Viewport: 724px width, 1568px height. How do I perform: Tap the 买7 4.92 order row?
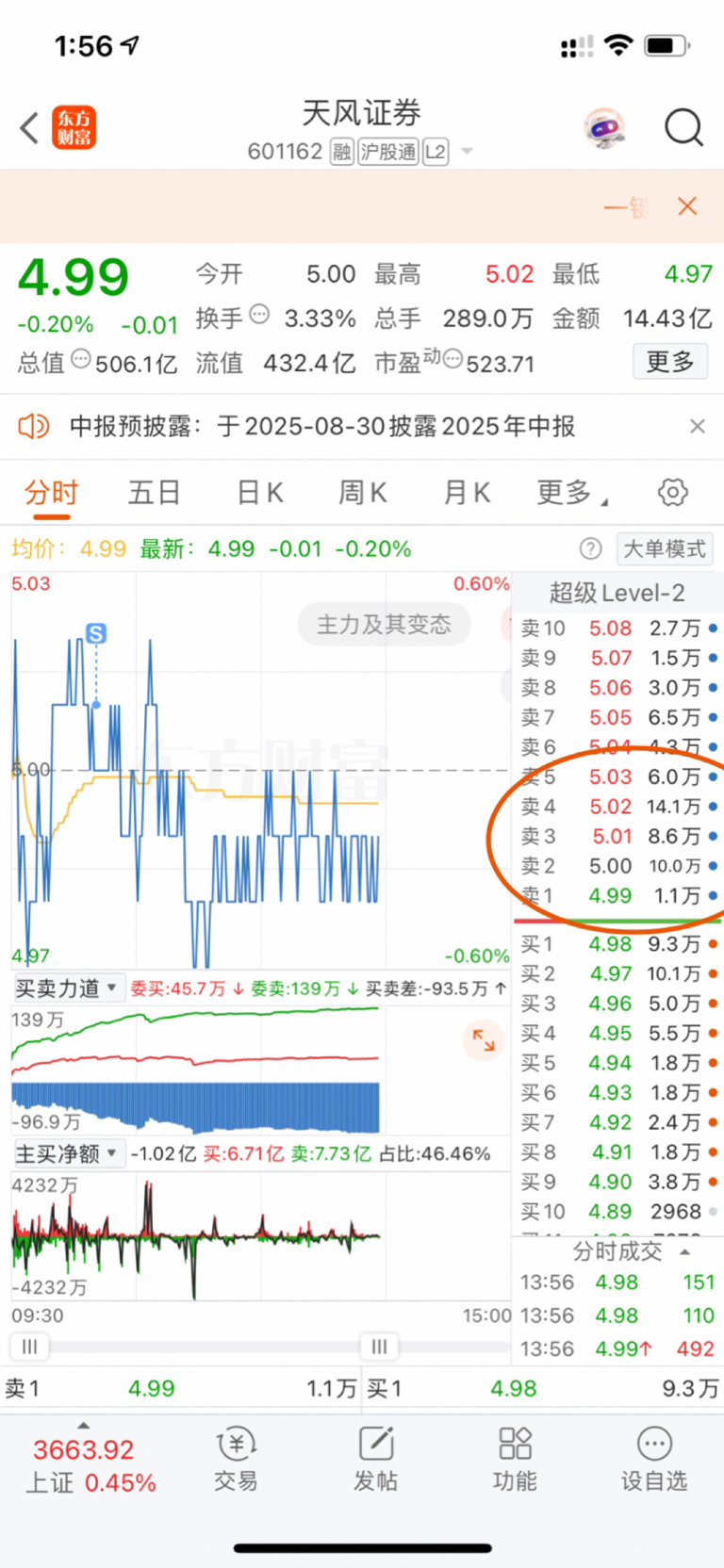[x=619, y=1122]
